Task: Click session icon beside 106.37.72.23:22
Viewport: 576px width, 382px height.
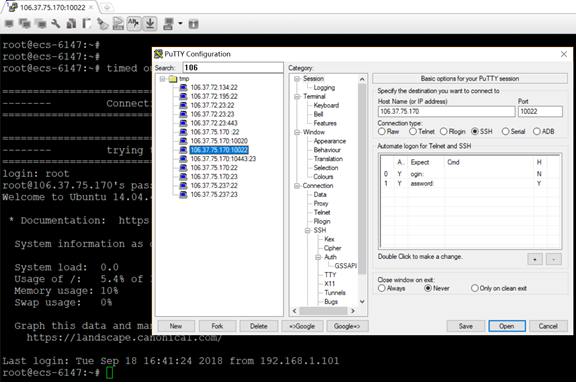Action: tap(183, 105)
